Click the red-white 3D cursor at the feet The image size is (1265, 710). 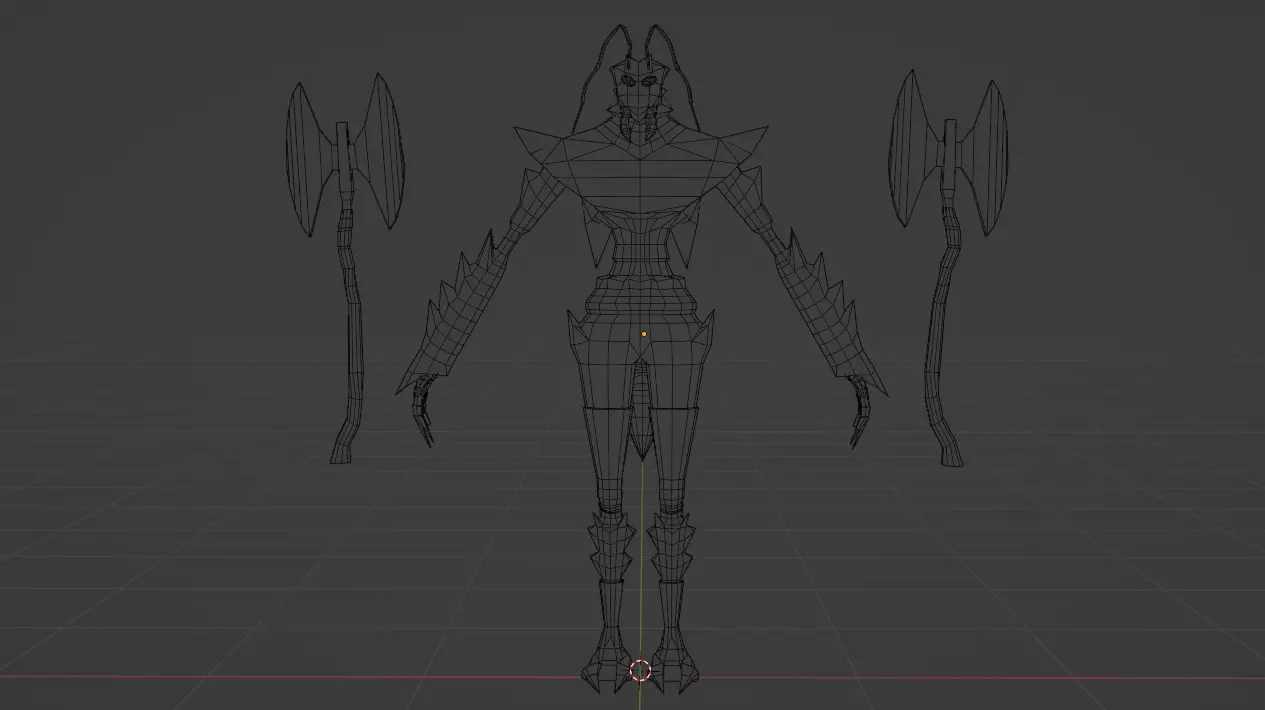pyautogui.click(x=640, y=671)
